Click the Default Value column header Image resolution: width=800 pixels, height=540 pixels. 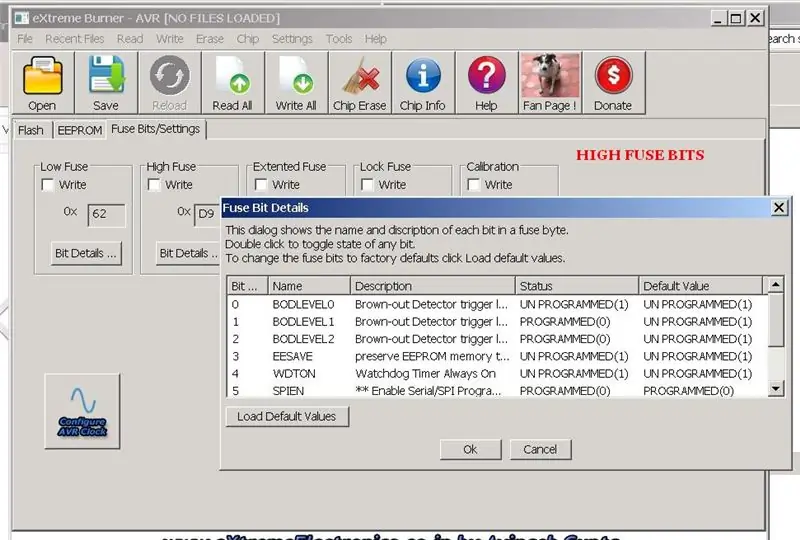[x=701, y=286]
